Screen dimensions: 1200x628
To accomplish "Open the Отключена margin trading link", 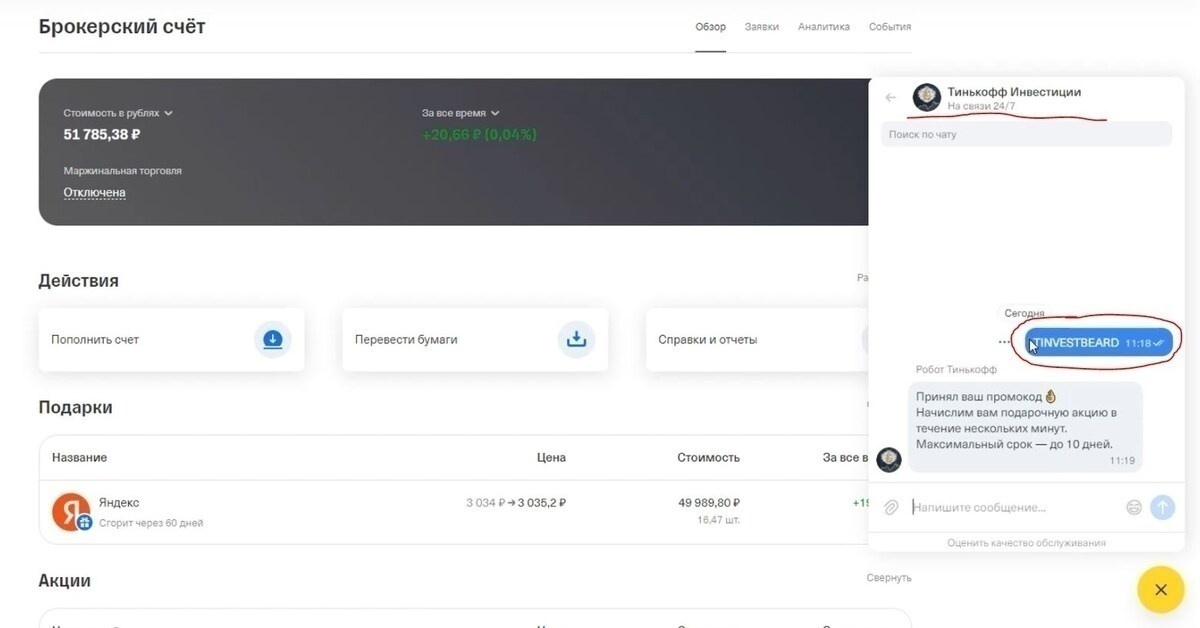I will pos(94,192).
